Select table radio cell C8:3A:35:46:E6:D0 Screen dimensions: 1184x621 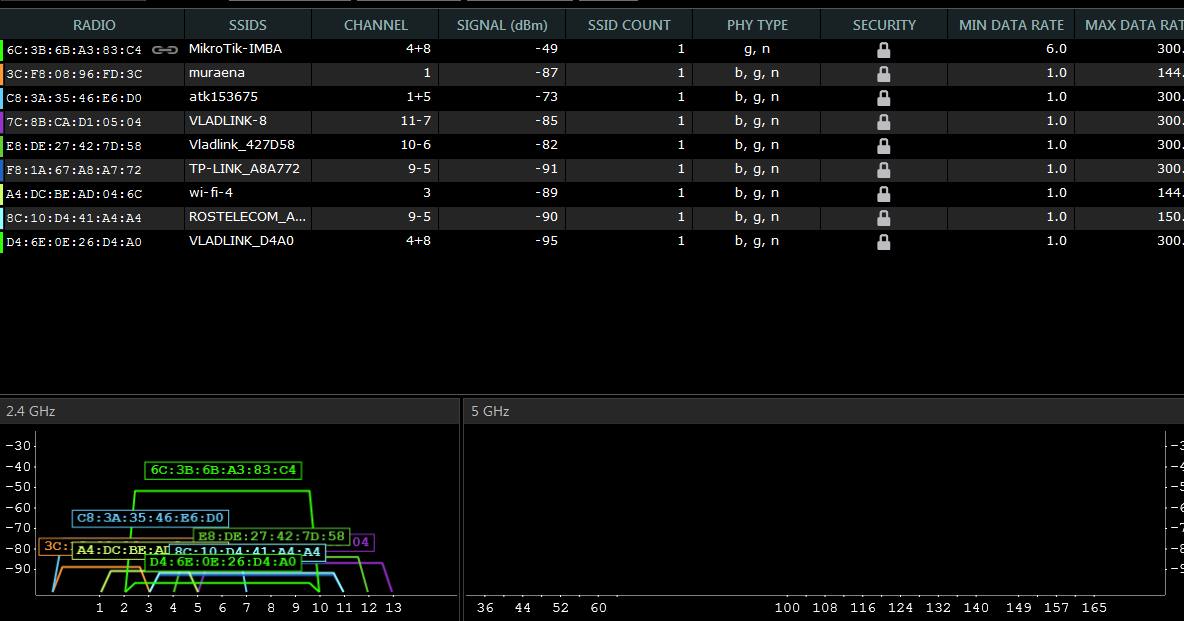74,98
